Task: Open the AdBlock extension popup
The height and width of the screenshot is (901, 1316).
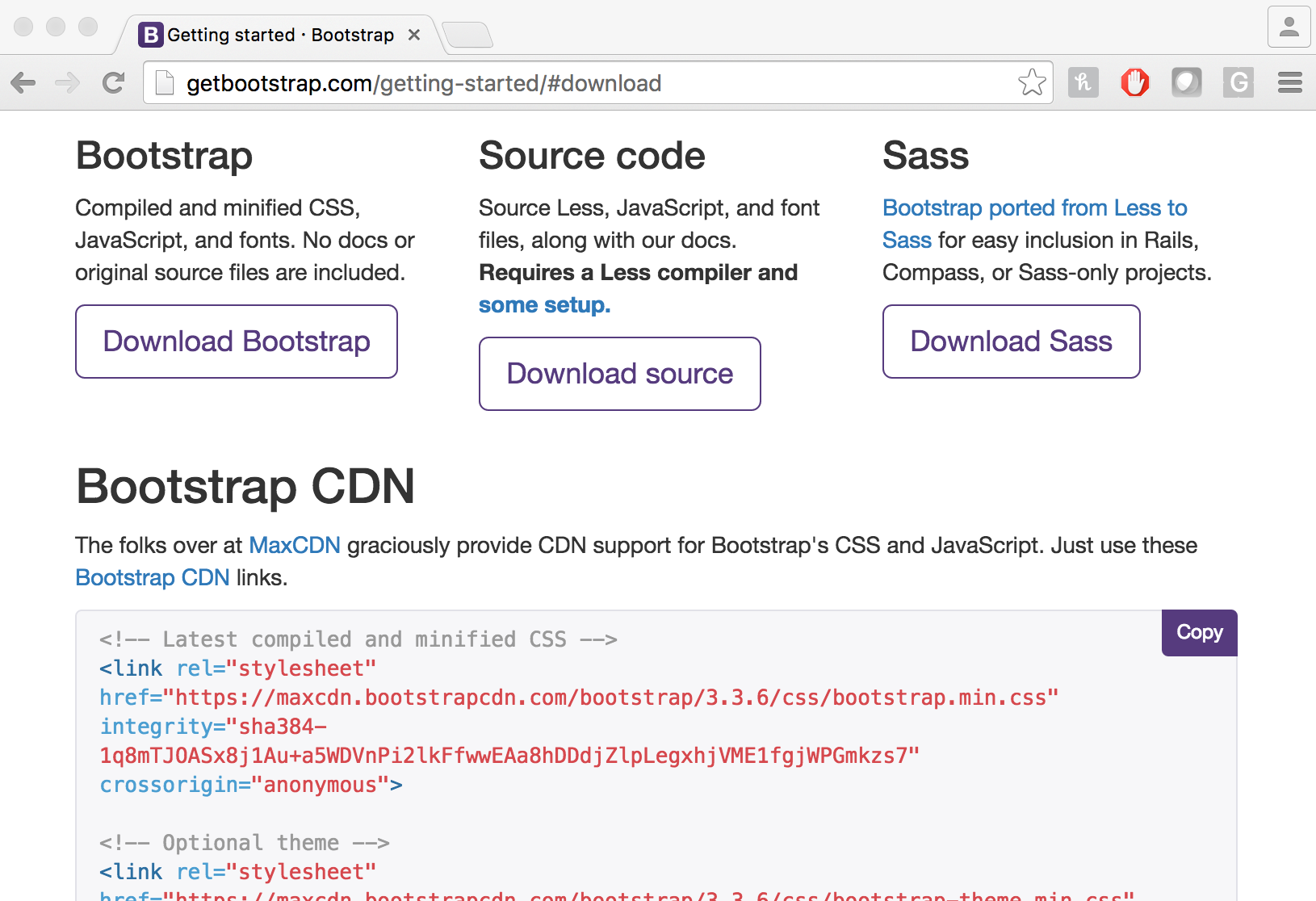Action: [1135, 82]
